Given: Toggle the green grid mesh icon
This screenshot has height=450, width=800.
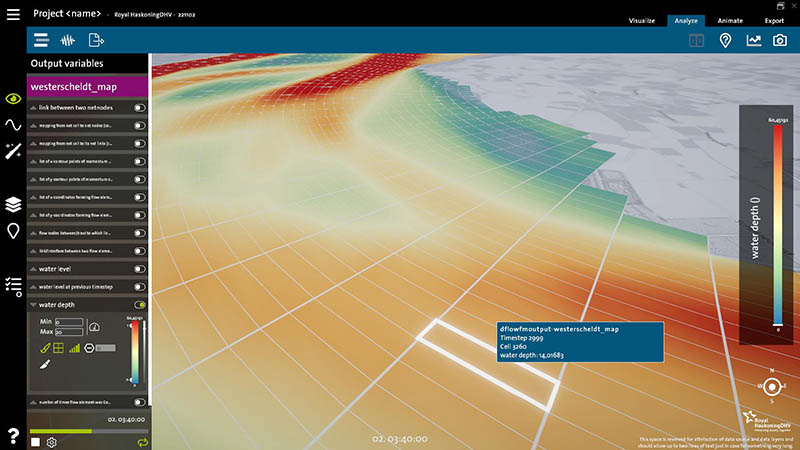Looking at the screenshot, I should pyautogui.click(x=59, y=348).
